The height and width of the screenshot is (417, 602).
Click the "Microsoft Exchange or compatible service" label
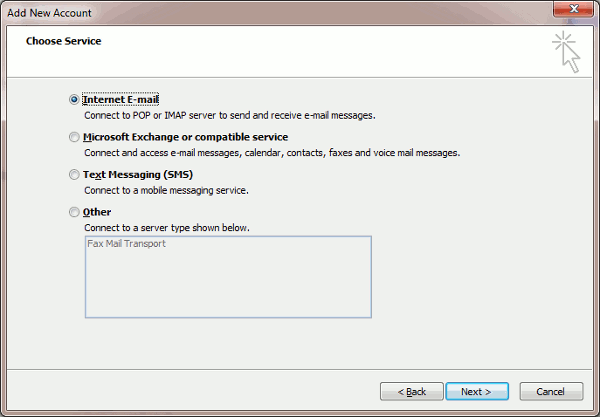186,137
